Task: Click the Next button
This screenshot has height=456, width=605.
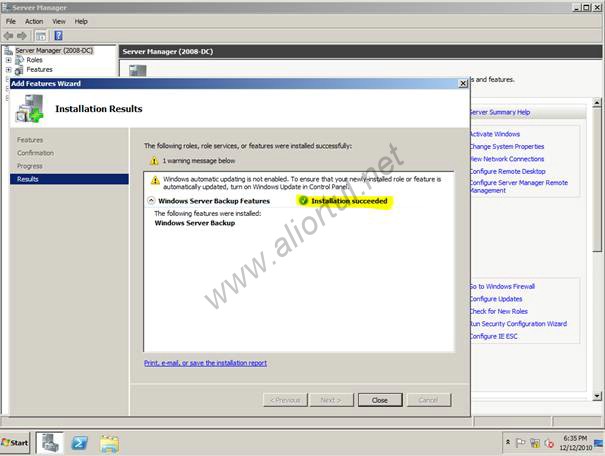Action: (x=331, y=400)
